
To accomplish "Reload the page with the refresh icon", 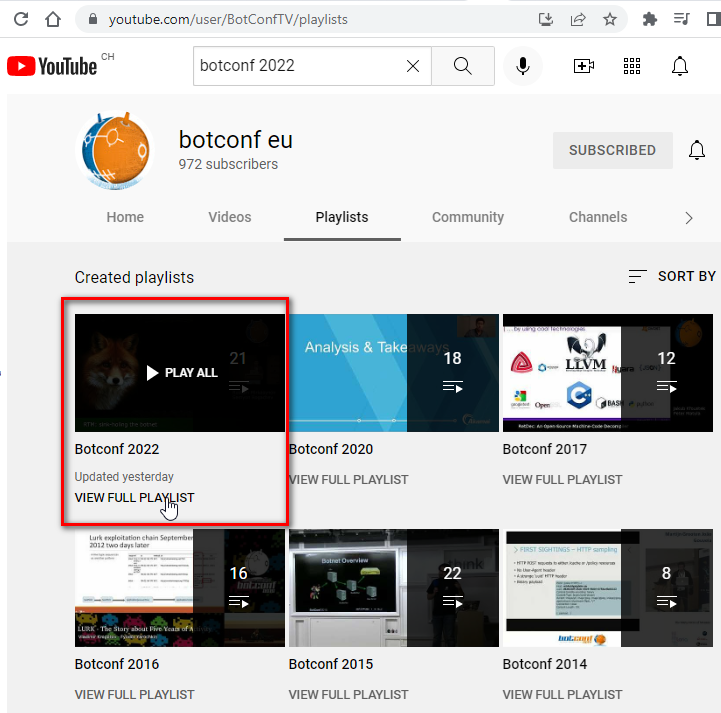I will (21, 19).
